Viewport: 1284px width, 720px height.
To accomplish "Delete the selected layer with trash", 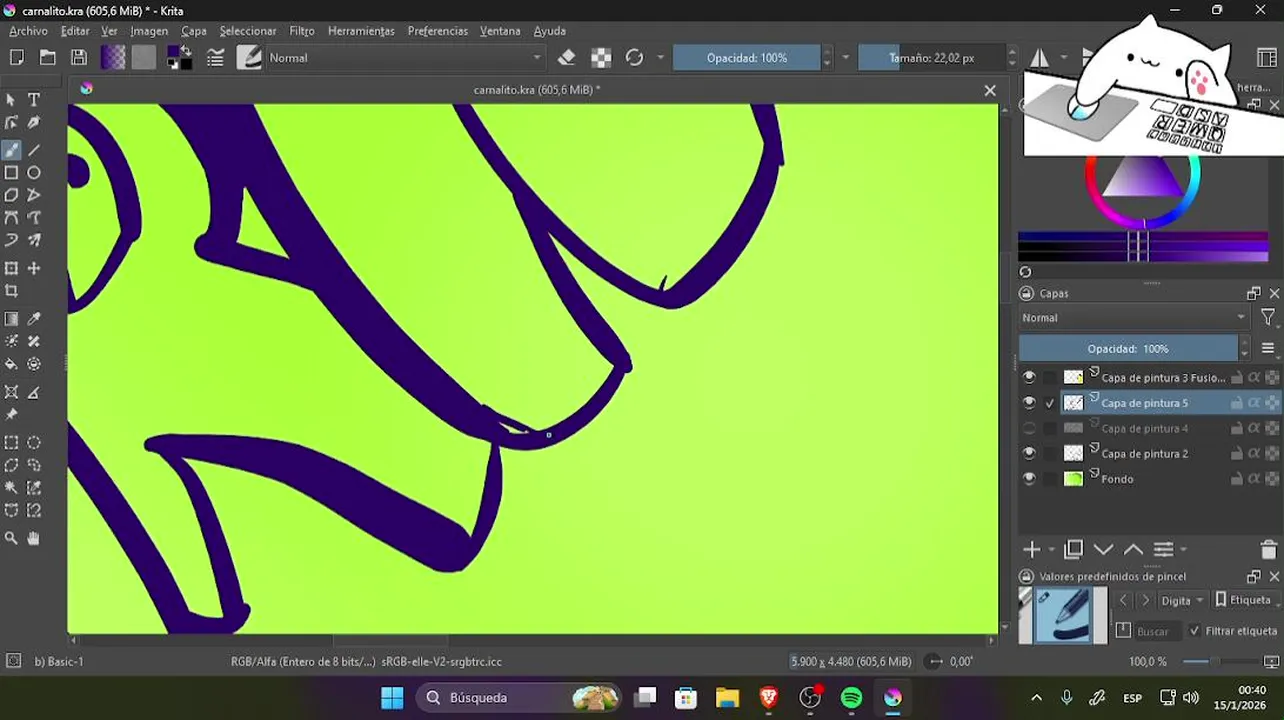I will pos(1269,550).
